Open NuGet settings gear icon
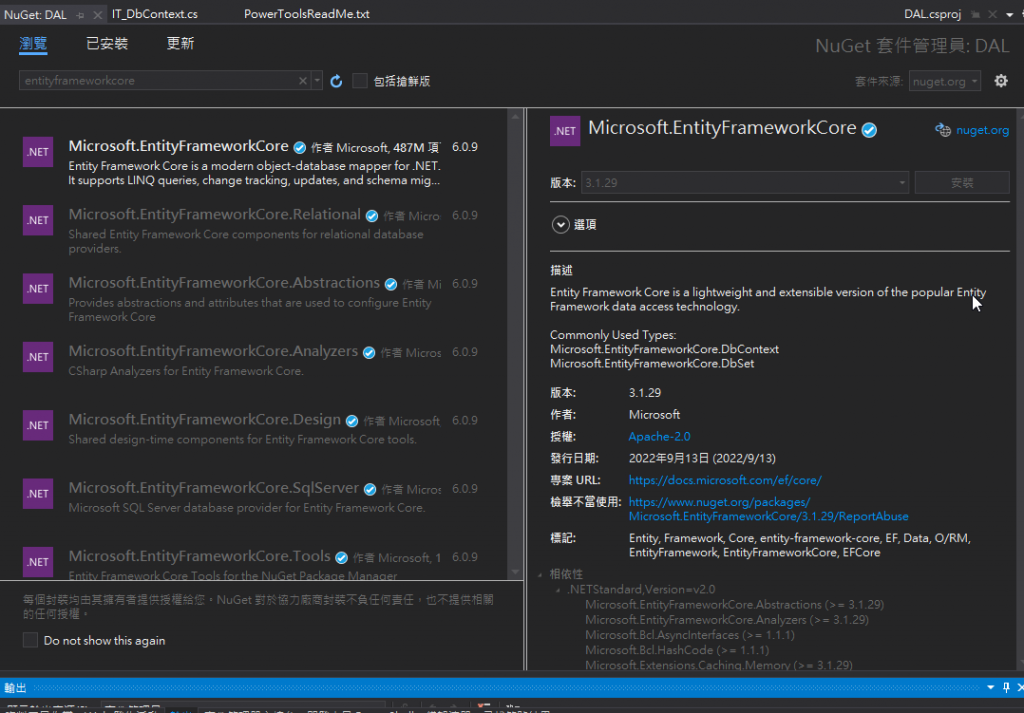This screenshot has height=713, width=1024. pyautogui.click(x=1000, y=81)
